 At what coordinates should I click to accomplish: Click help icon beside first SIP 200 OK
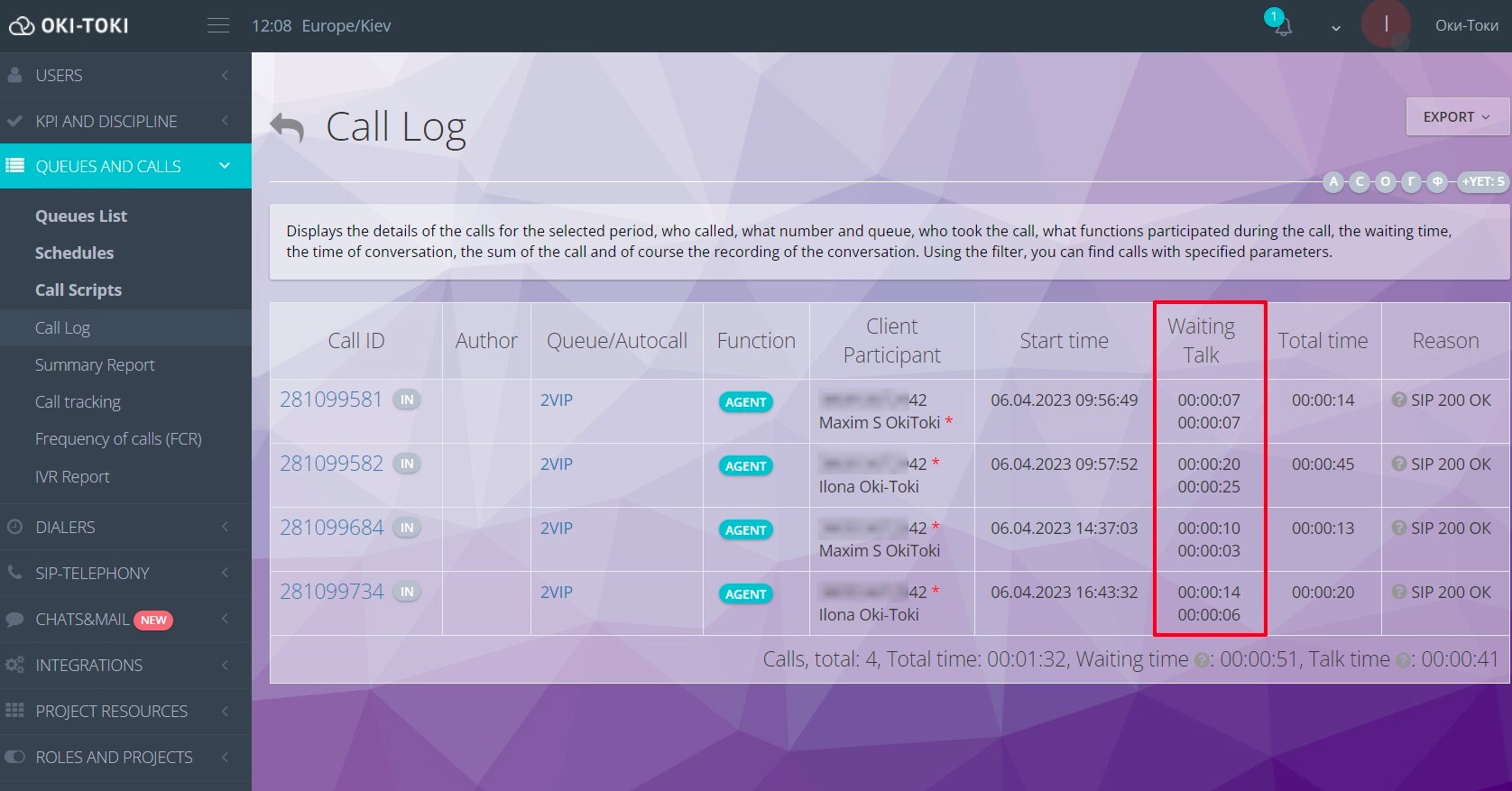[1399, 400]
